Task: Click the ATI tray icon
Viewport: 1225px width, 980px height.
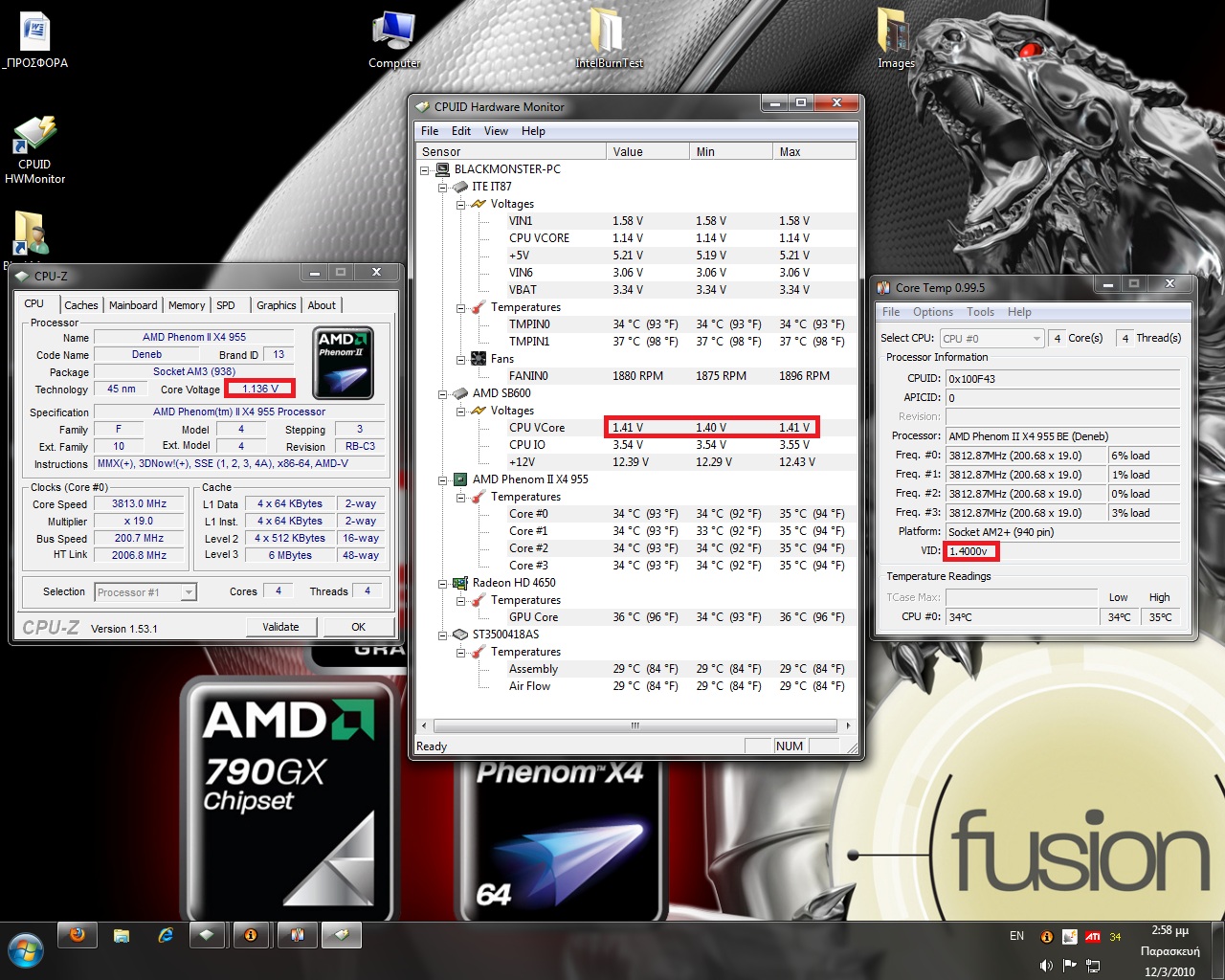Action: click(x=1092, y=937)
